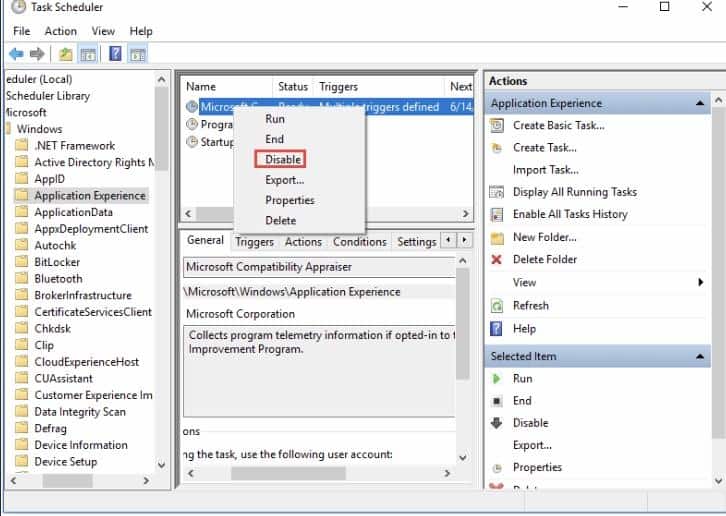Choose End in the context menu
The height and width of the screenshot is (516, 726).
(274, 139)
